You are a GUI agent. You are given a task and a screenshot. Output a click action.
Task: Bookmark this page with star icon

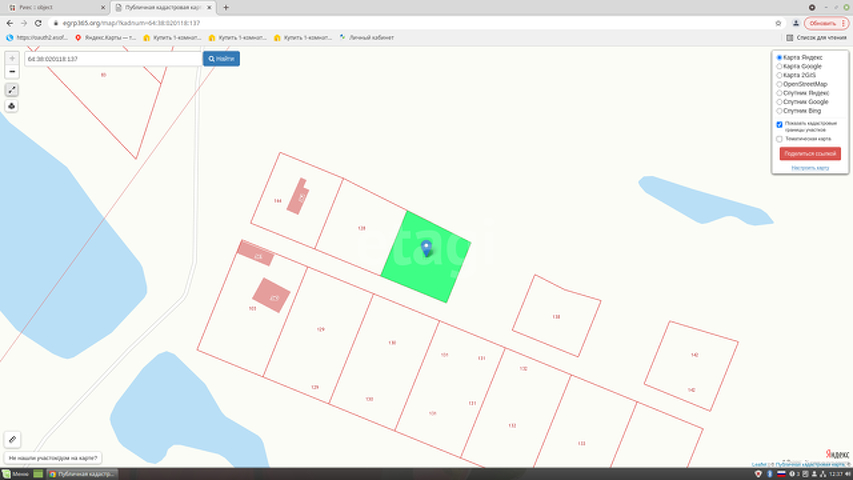[x=778, y=22]
